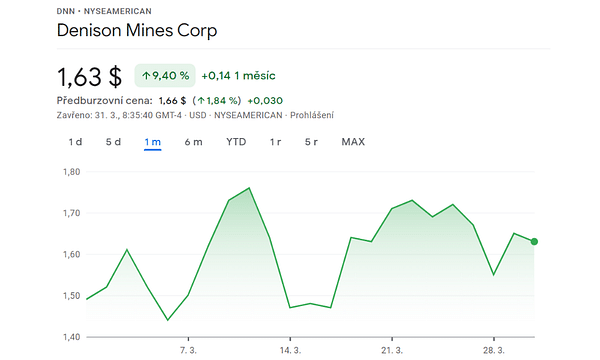Select the YTD range tab
Image resolution: width=600 pixels, height=360 pixels.
point(236,142)
